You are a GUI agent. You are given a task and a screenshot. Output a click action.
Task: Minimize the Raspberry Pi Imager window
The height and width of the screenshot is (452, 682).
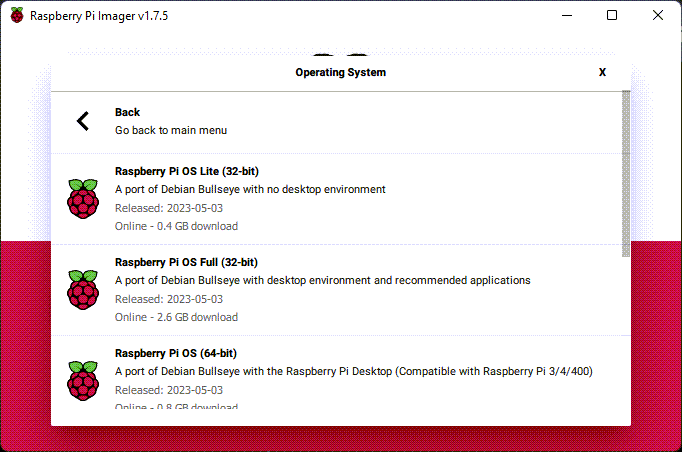tap(567, 15)
